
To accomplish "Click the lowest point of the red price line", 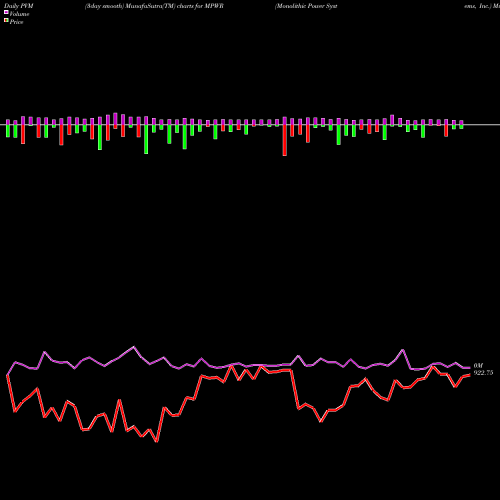I will pos(157,441).
